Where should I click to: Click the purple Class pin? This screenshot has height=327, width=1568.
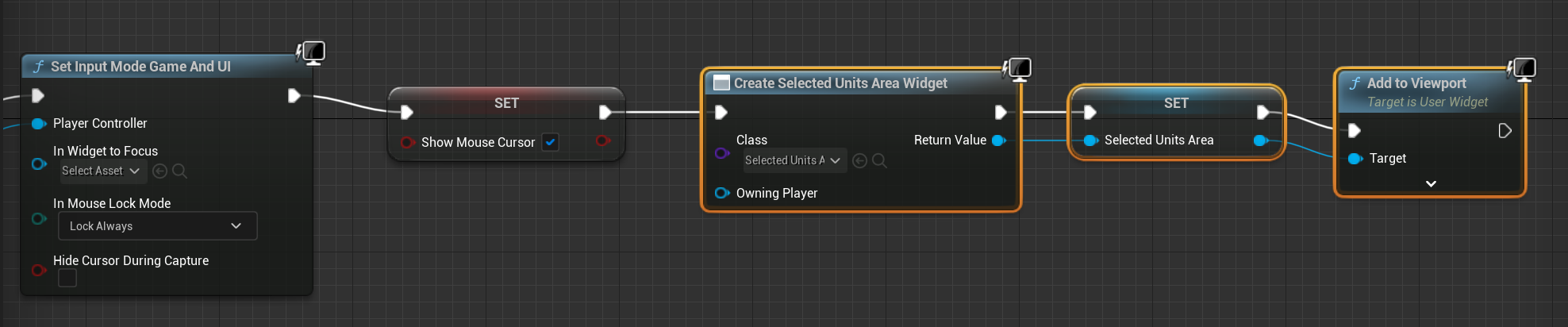(x=722, y=152)
